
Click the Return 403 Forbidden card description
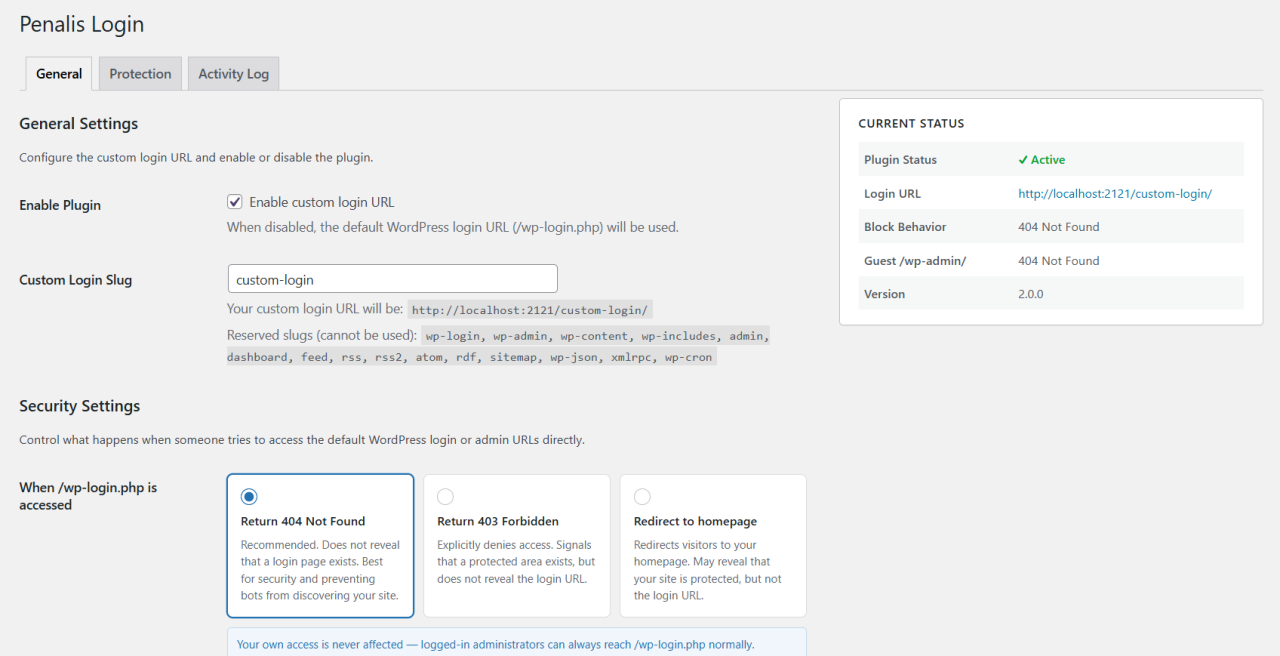pyautogui.click(x=516, y=562)
